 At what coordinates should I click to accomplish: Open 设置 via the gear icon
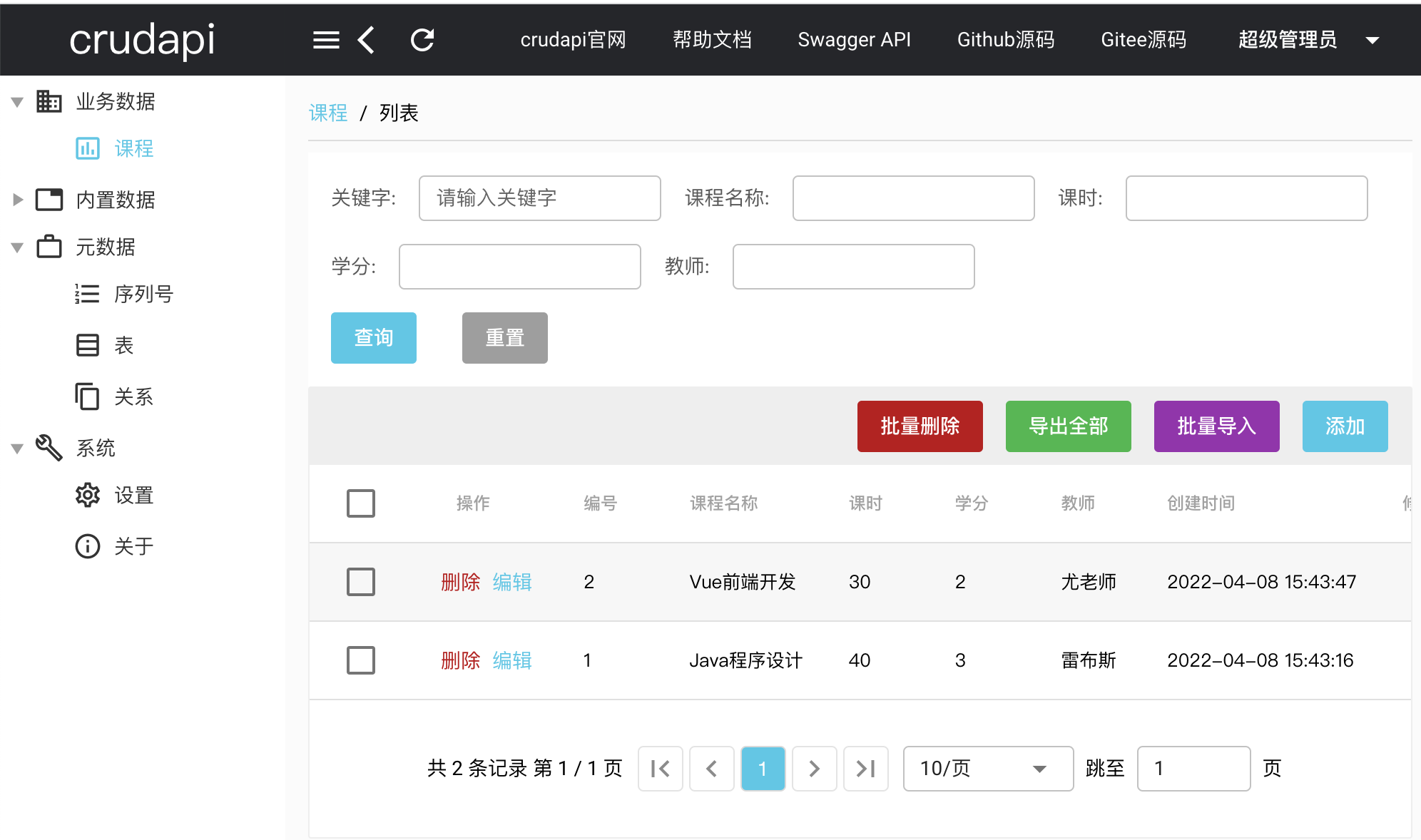pyautogui.click(x=88, y=495)
